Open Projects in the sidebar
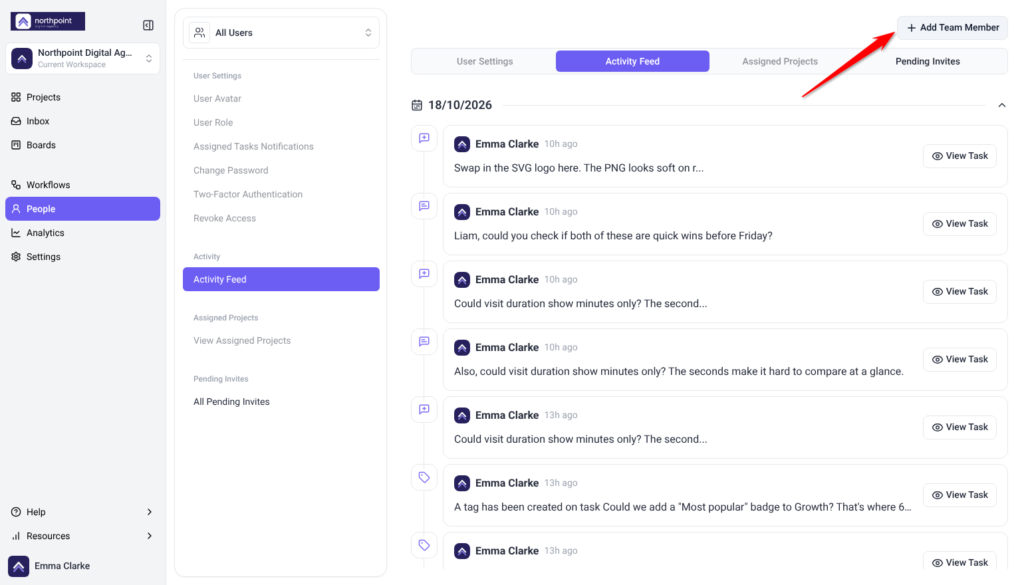Screen dimensions: 1024x585 click(82, 97)
